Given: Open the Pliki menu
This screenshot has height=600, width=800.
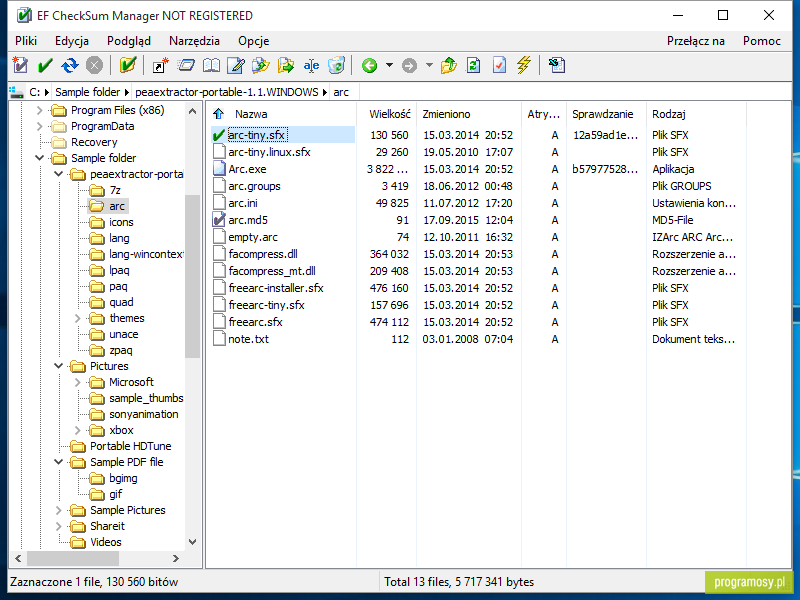Looking at the screenshot, I should (26, 41).
